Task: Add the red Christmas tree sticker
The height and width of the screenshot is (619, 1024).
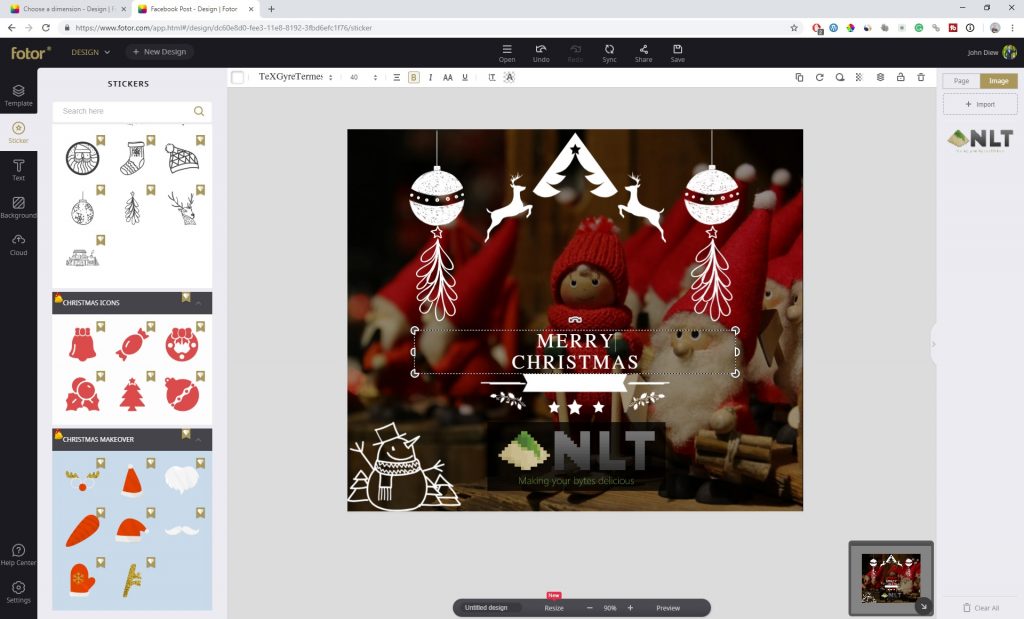Action: pos(132,394)
